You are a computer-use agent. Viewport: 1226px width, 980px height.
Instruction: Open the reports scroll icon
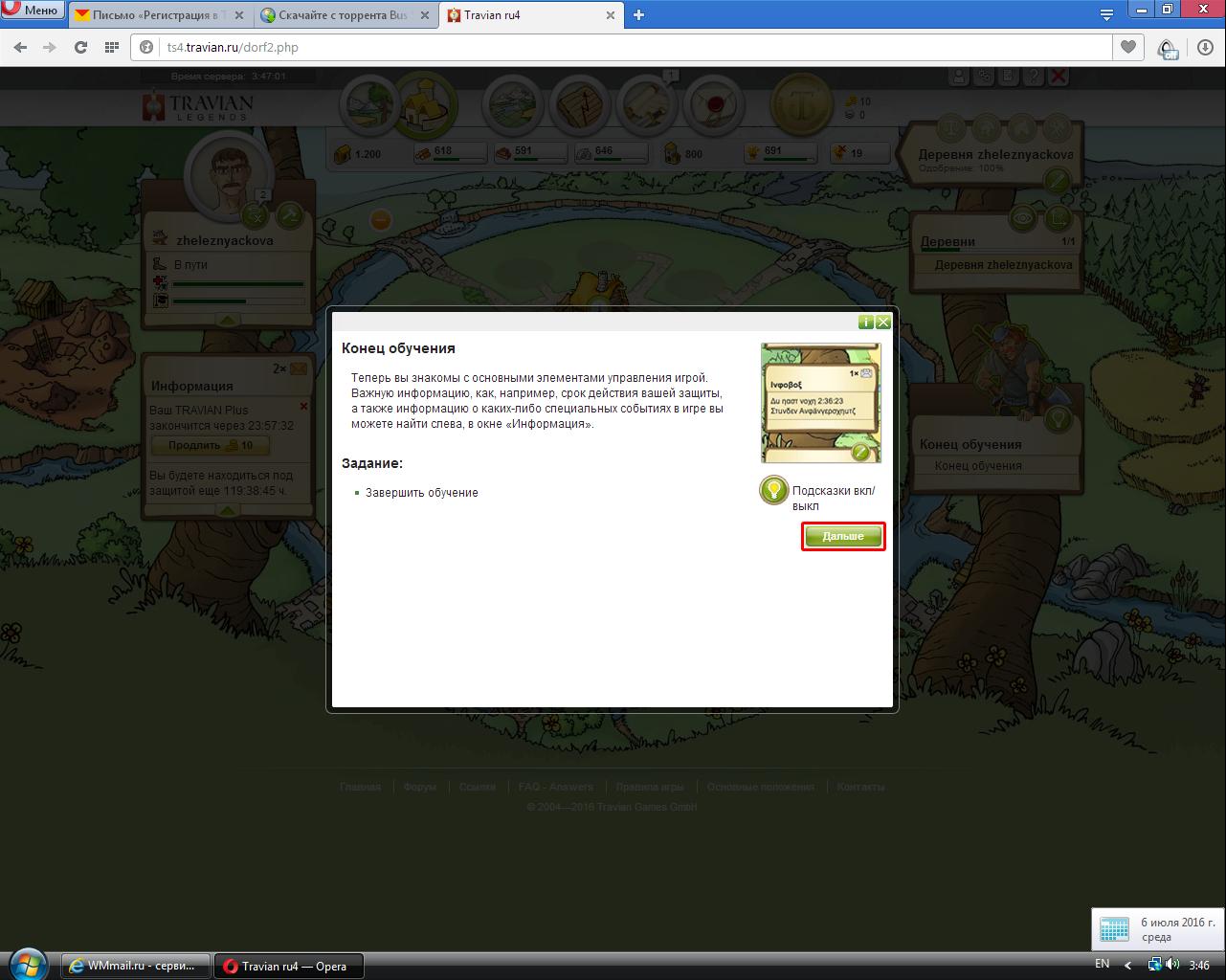pos(645,104)
